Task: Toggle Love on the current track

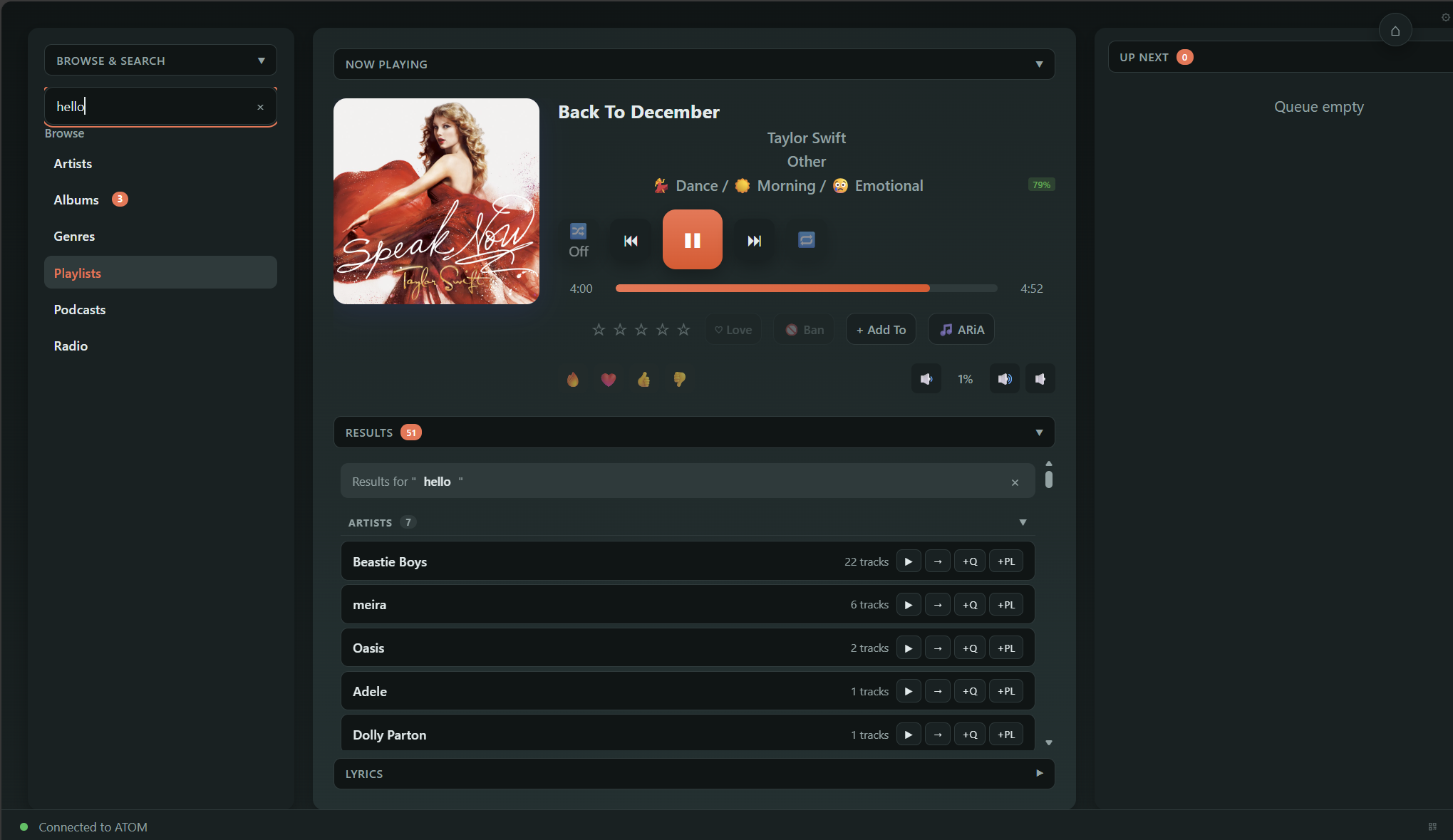Action: point(733,329)
